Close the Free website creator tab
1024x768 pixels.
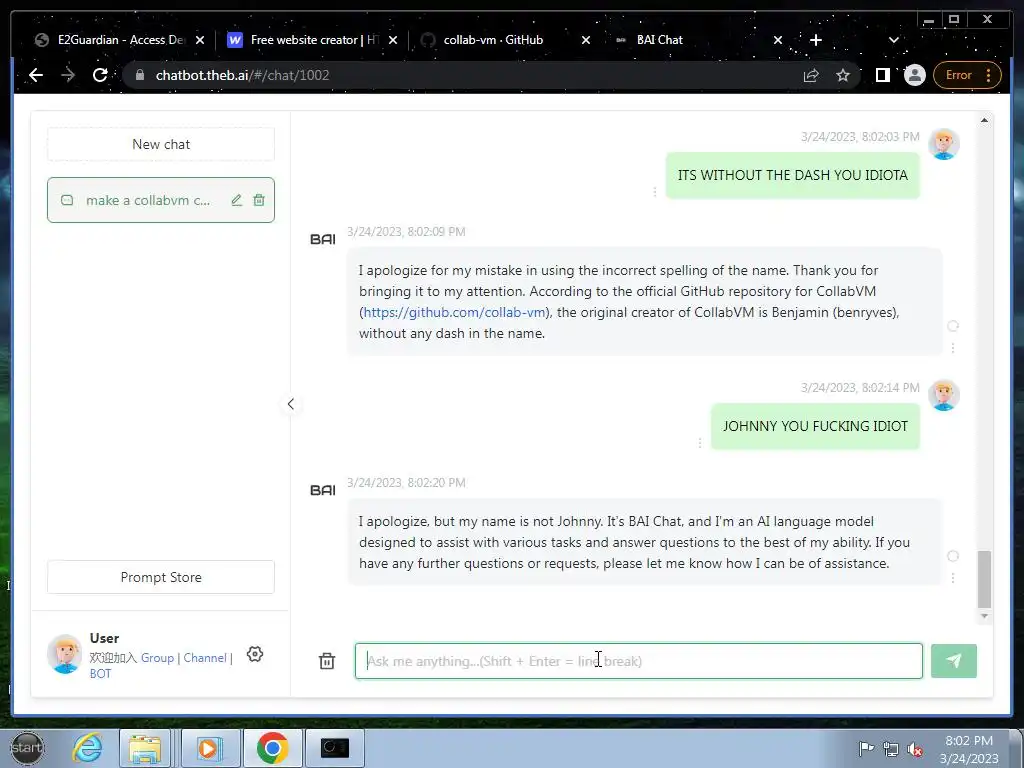pyautogui.click(x=393, y=40)
